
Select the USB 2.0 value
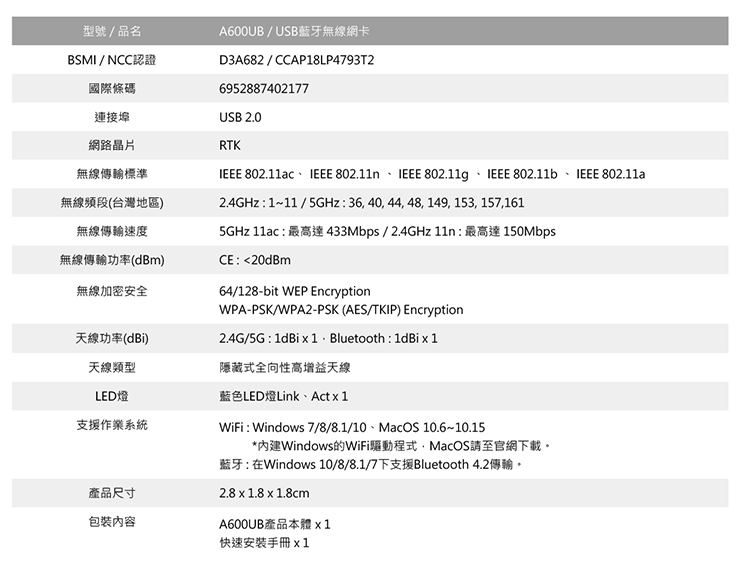240,117
